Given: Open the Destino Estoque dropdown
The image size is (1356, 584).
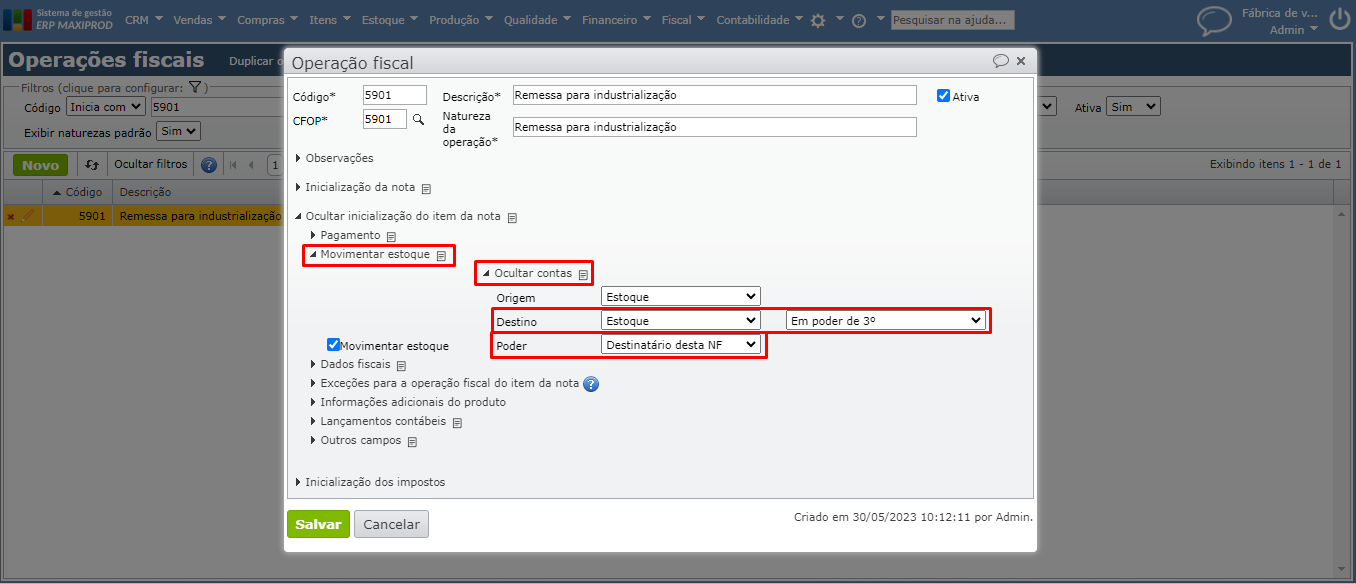Looking at the screenshot, I should click(x=681, y=320).
